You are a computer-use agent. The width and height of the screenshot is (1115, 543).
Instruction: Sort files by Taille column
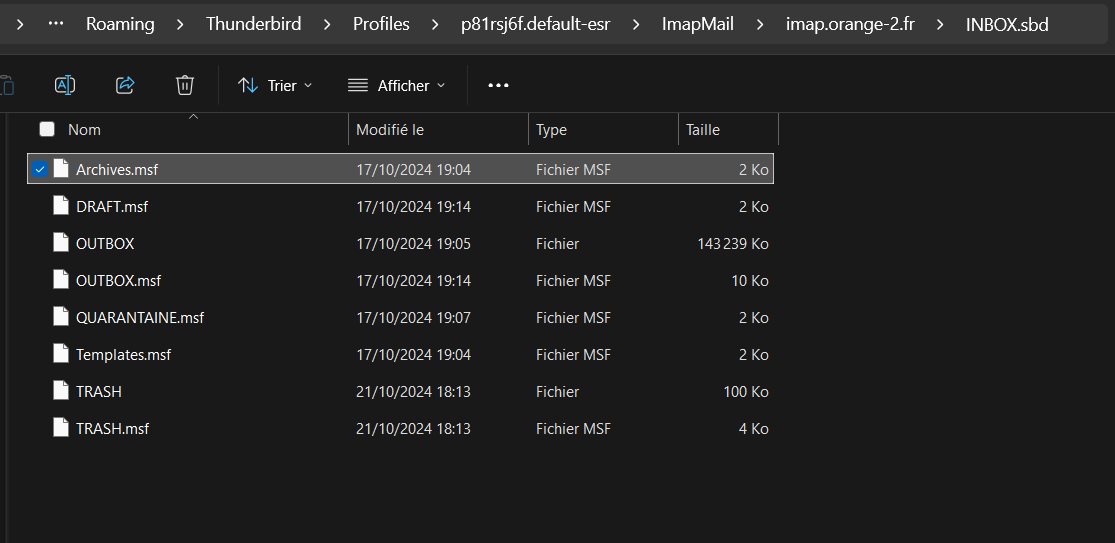703,129
